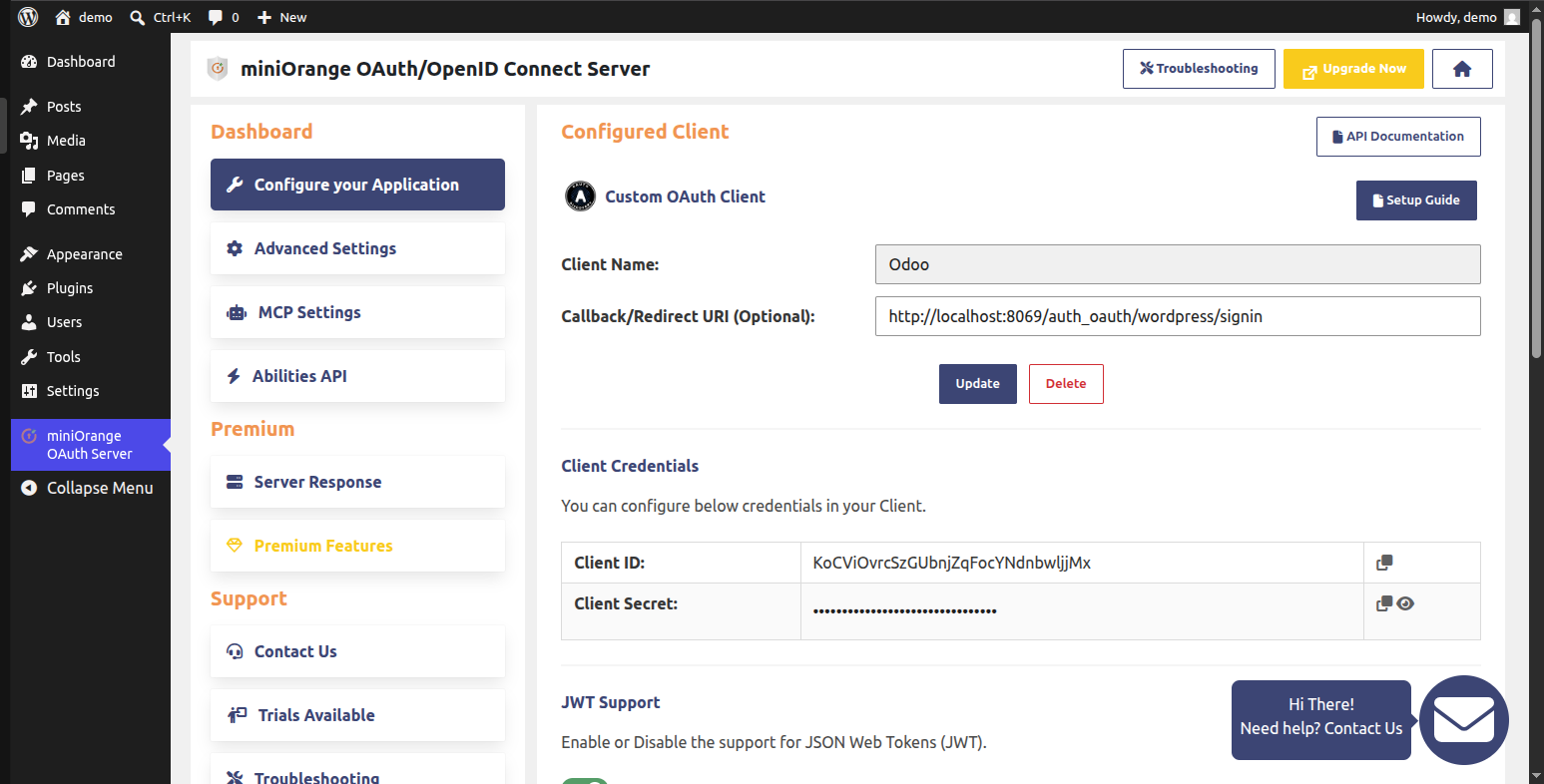Screen dimensions: 1544x784
Task: Open the Ctrl+K search command palette
Action: pos(160,17)
